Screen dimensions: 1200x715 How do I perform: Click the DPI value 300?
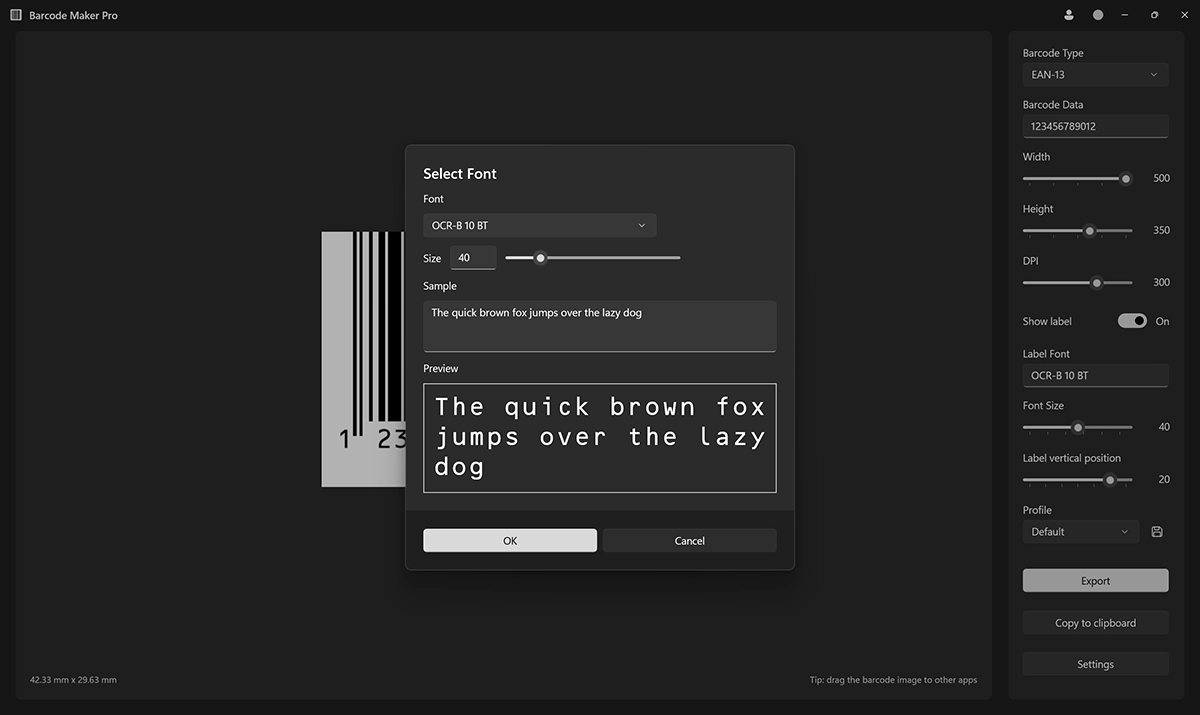point(1161,283)
